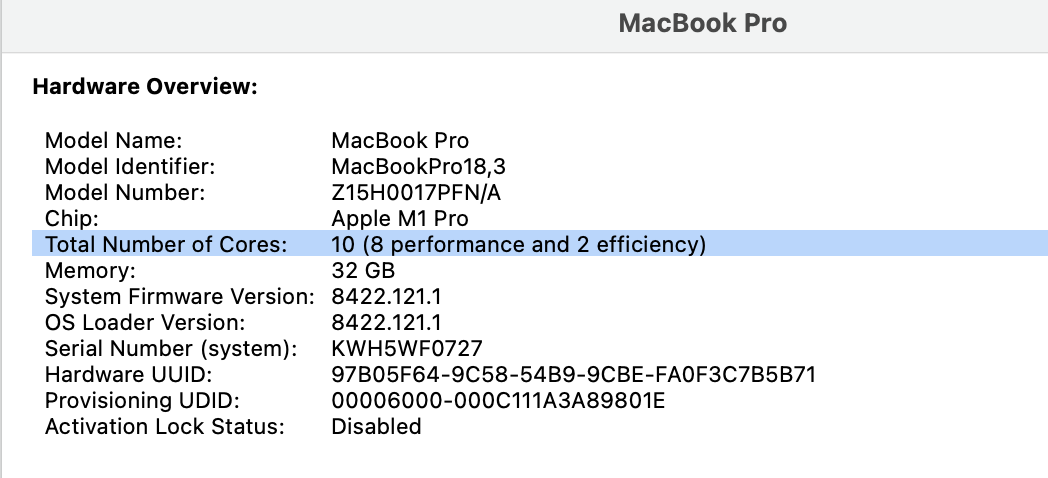The height and width of the screenshot is (478, 1048).
Task: Select the Model Identifier value MacBookPro18,3
Action: (418, 166)
